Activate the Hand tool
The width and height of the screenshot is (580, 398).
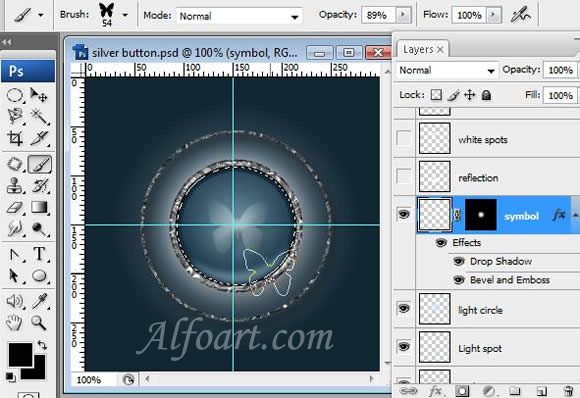15,323
